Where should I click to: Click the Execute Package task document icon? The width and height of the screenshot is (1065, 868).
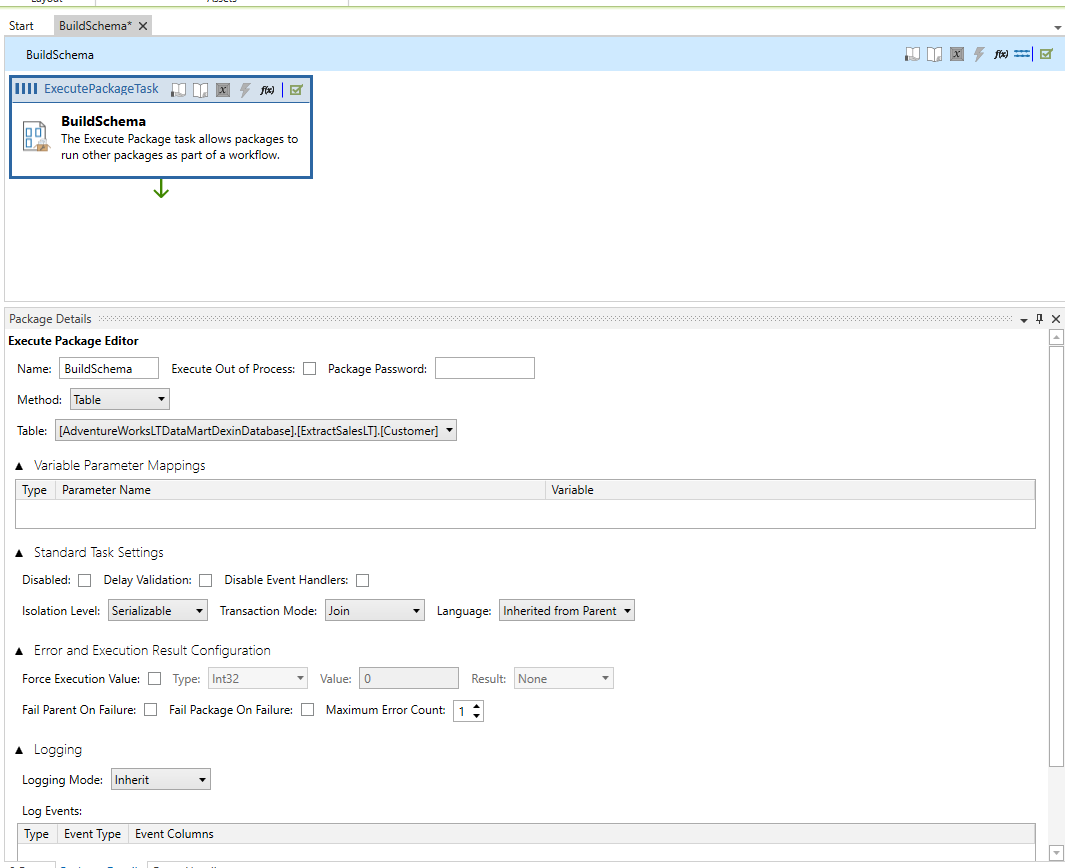[35, 136]
